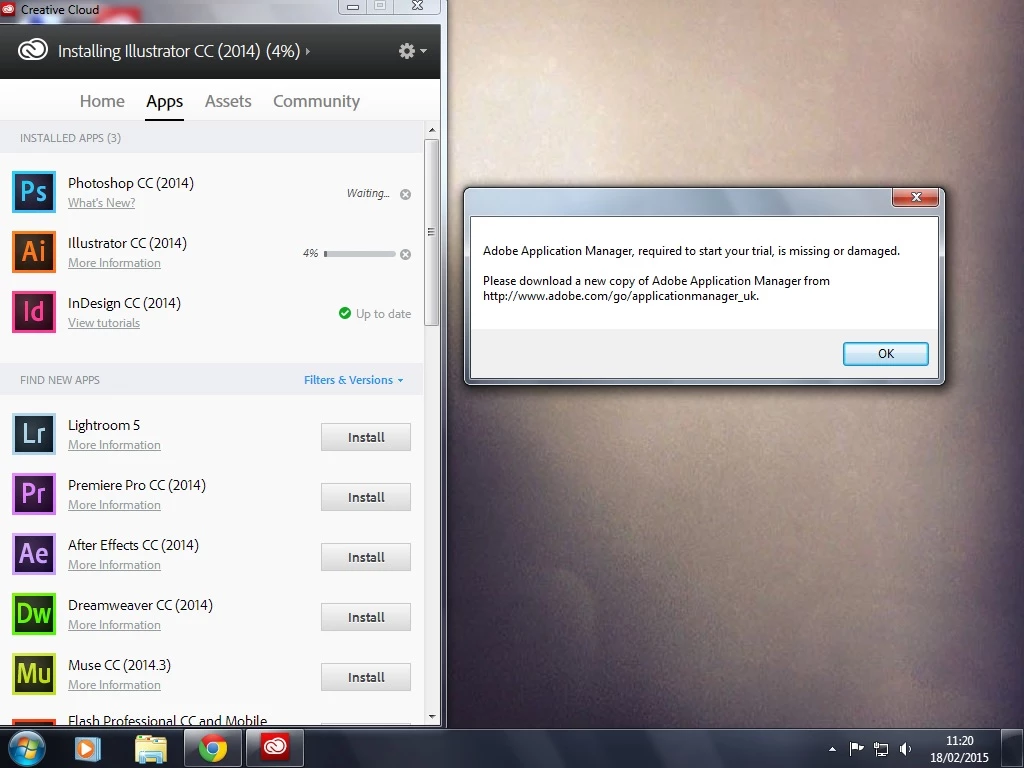Install After Effects CC (2014)
1024x768 pixels.
366,558
